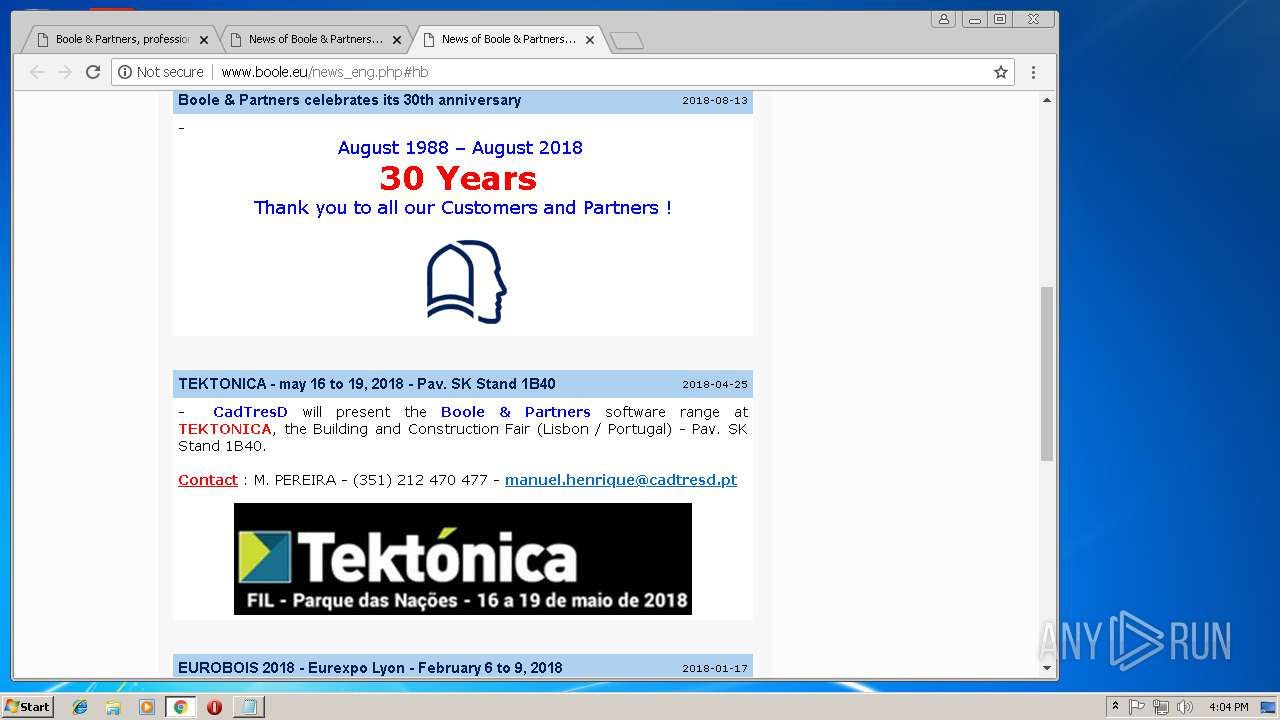Click the 30 Years red heading

[x=458, y=178]
